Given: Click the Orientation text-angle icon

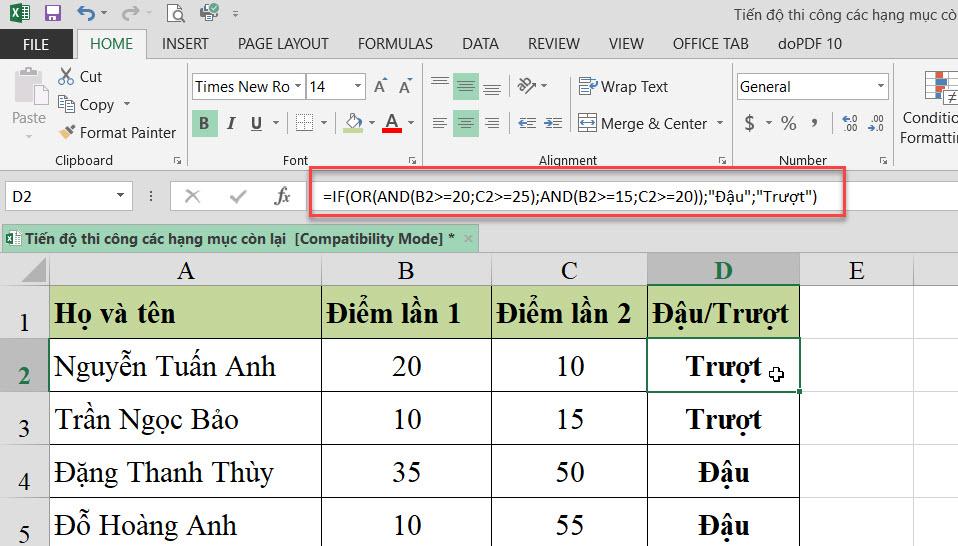Looking at the screenshot, I should (x=526, y=86).
